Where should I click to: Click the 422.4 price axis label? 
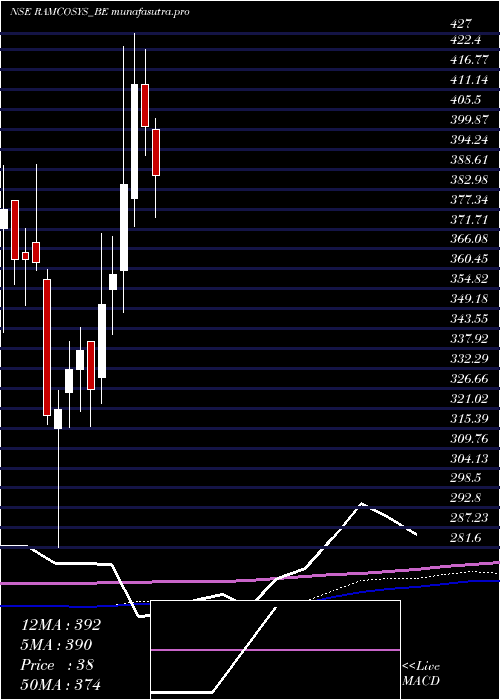[465, 40]
